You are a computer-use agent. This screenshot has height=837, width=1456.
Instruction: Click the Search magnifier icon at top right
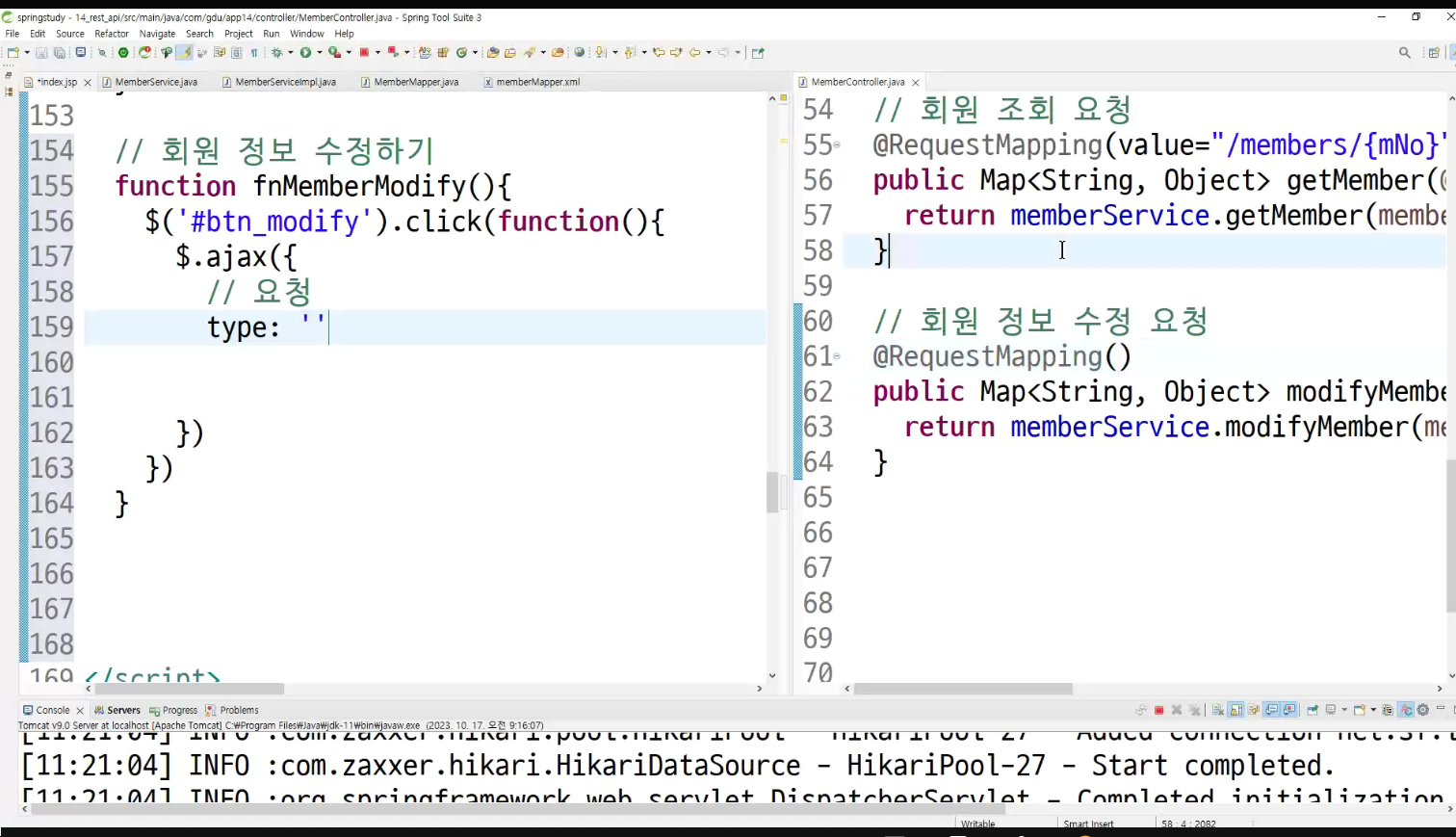[1405, 53]
